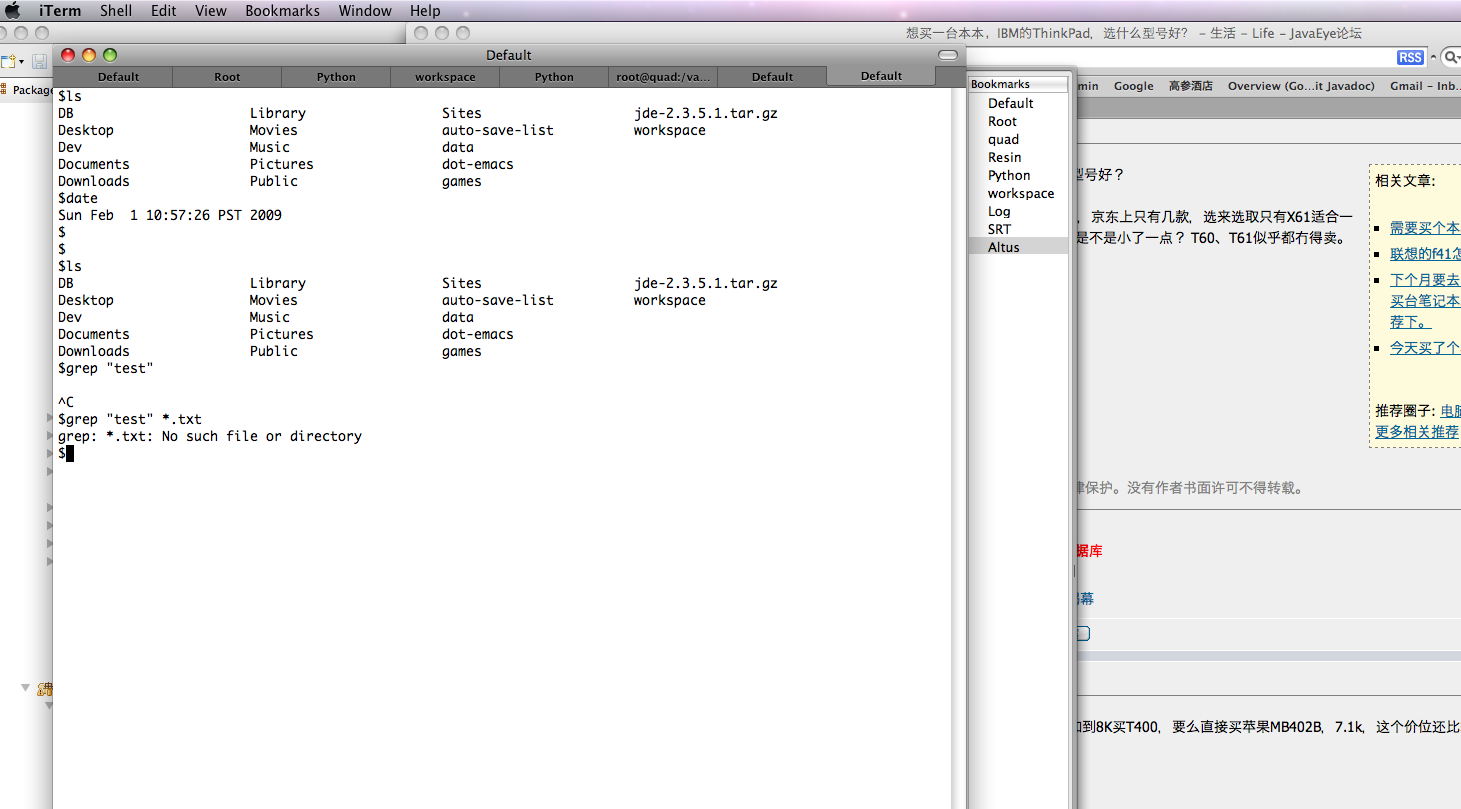Click the terminal line 'grep: *.txt: No such file or directory'
This screenshot has height=809, width=1461.
pyautogui.click(x=210, y=436)
